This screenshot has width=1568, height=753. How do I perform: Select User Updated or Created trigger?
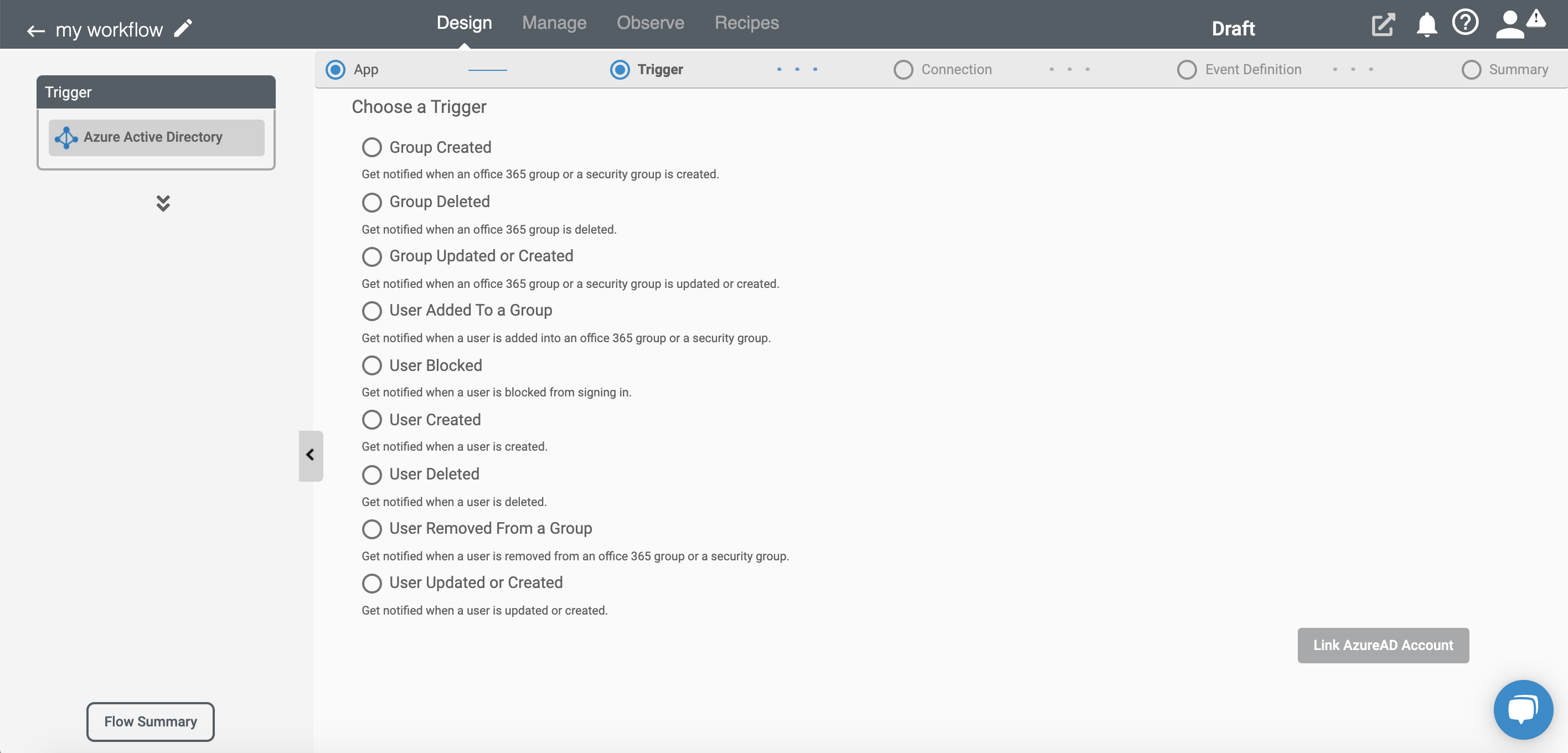pyautogui.click(x=372, y=583)
